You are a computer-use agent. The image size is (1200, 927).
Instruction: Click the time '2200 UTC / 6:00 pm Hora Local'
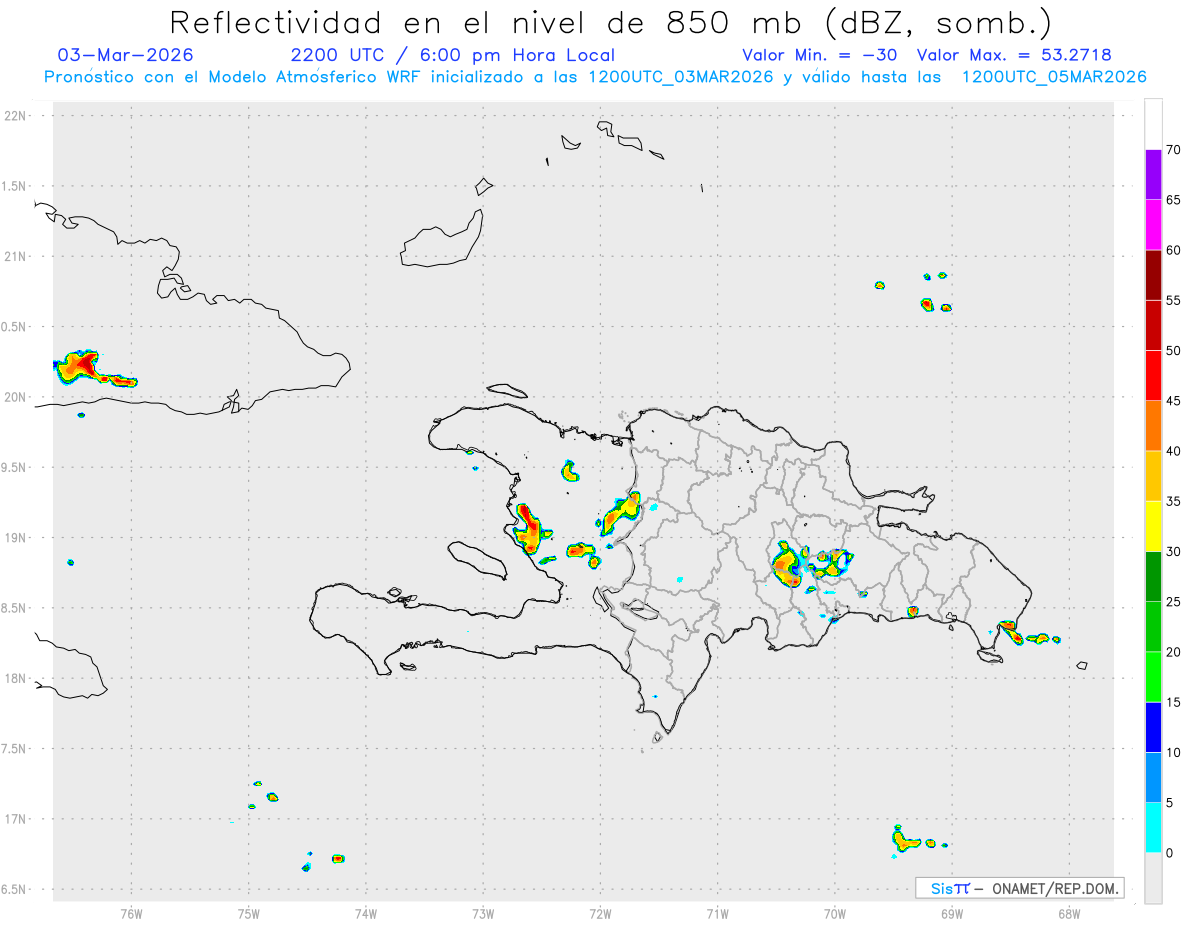point(453,55)
